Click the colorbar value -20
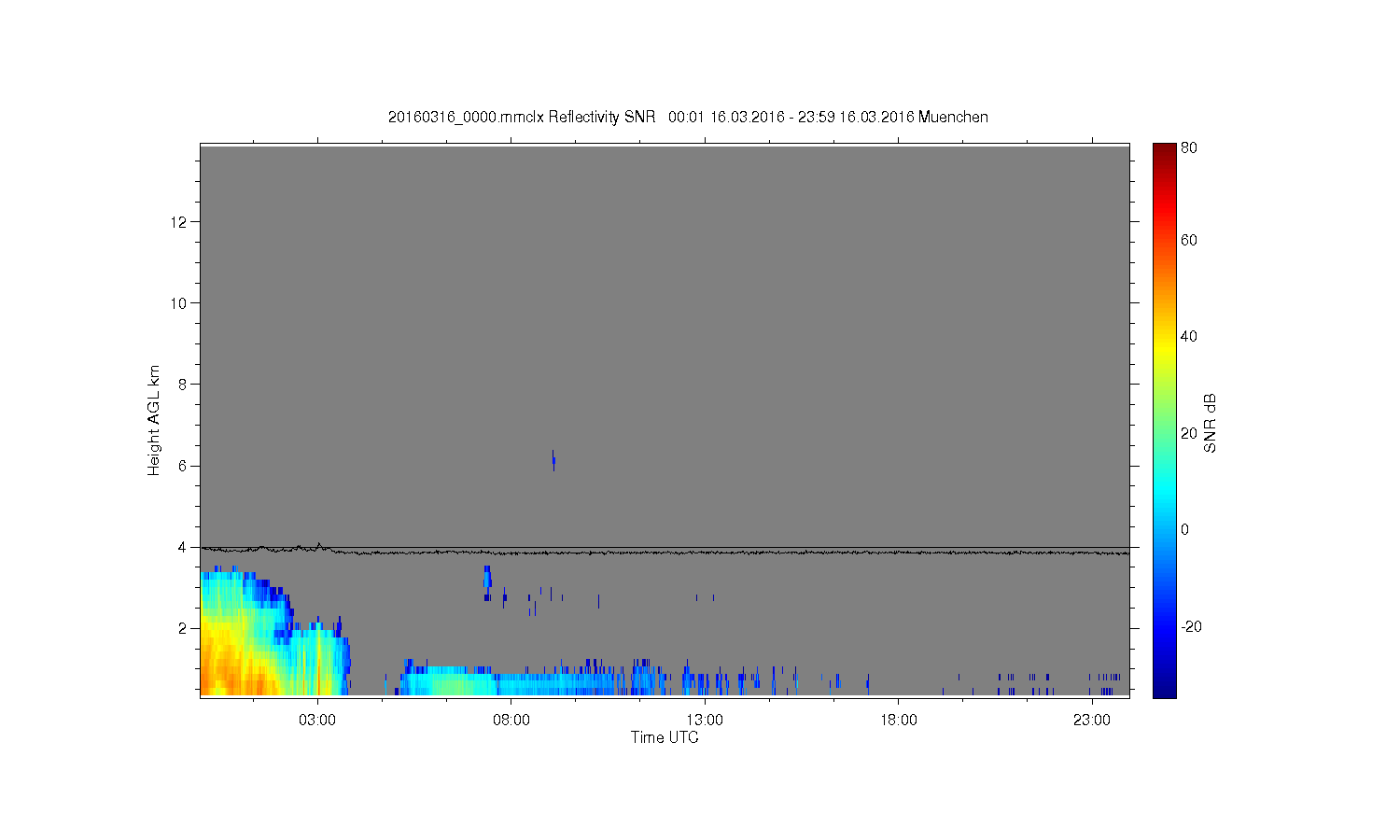The width and height of the screenshot is (1400, 840). (x=1191, y=626)
